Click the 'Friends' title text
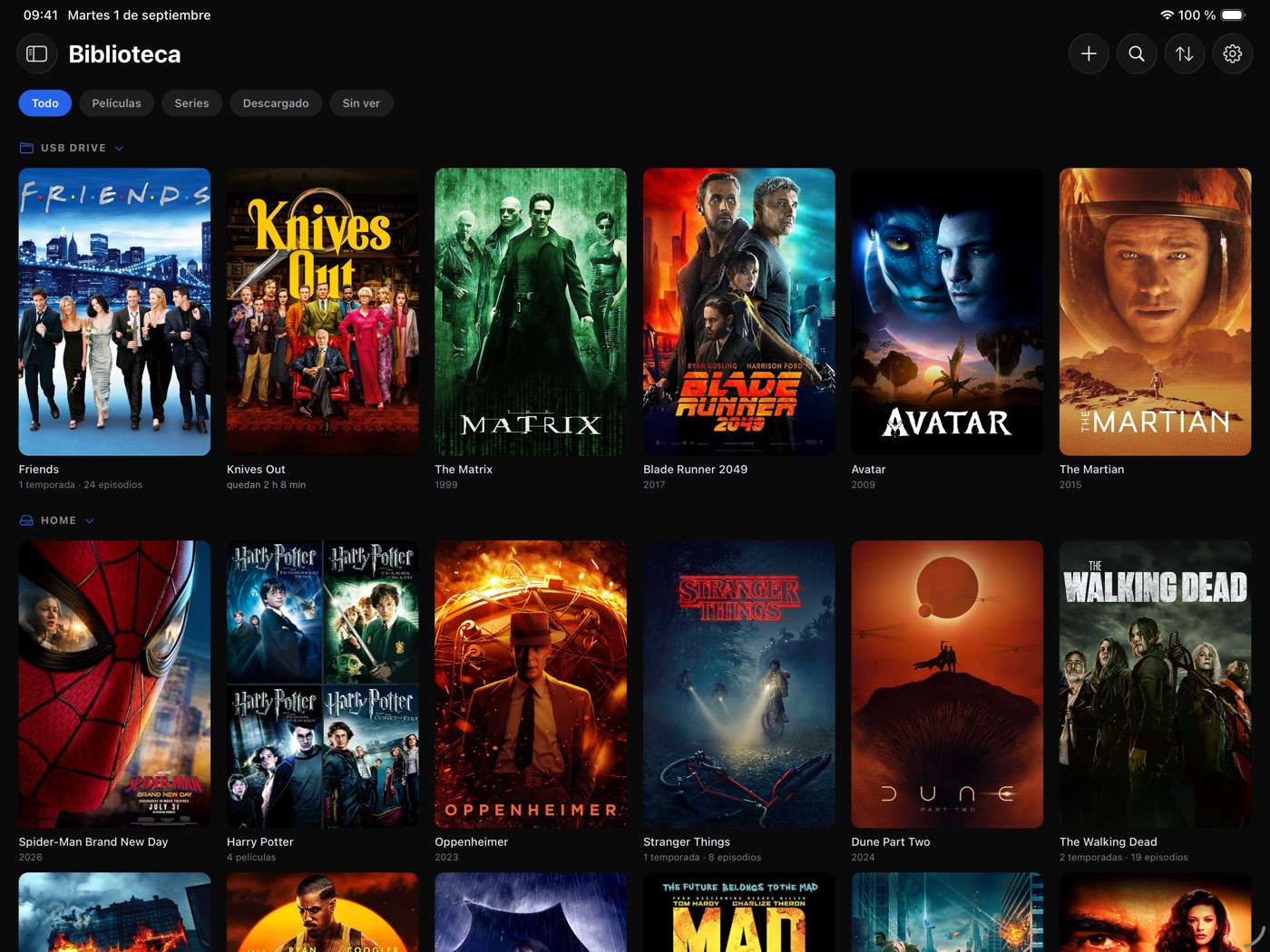Image resolution: width=1270 pixels, height=952 pixels. click(x=39, y=470)
